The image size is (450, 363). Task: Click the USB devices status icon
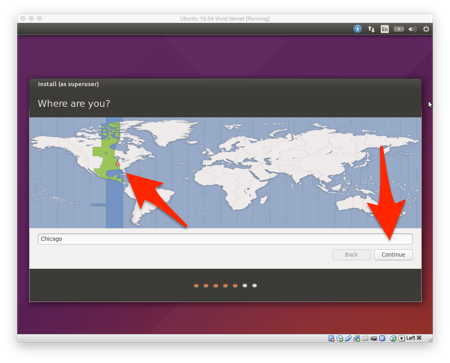tap(348, 338)
